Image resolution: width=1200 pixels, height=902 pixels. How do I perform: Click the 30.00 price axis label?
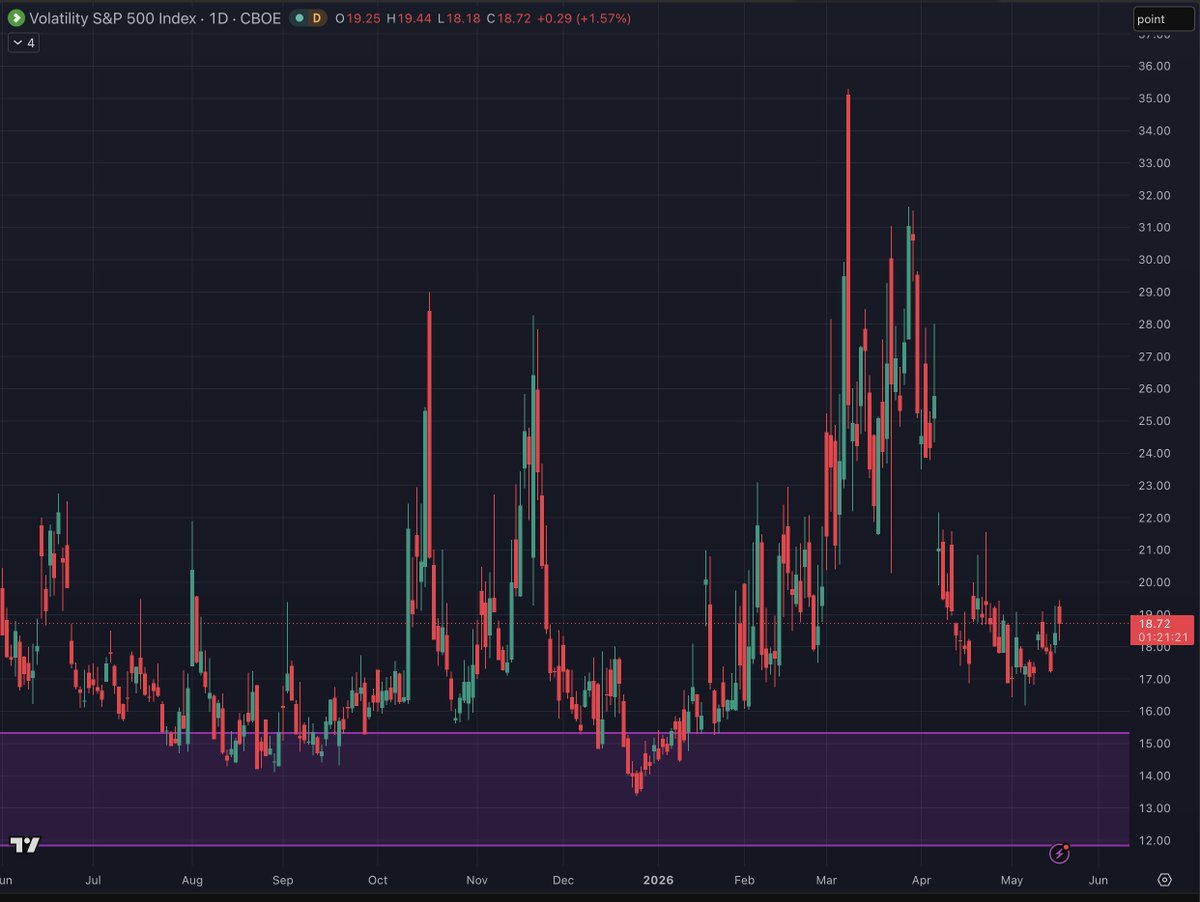tap(1154, 260)
